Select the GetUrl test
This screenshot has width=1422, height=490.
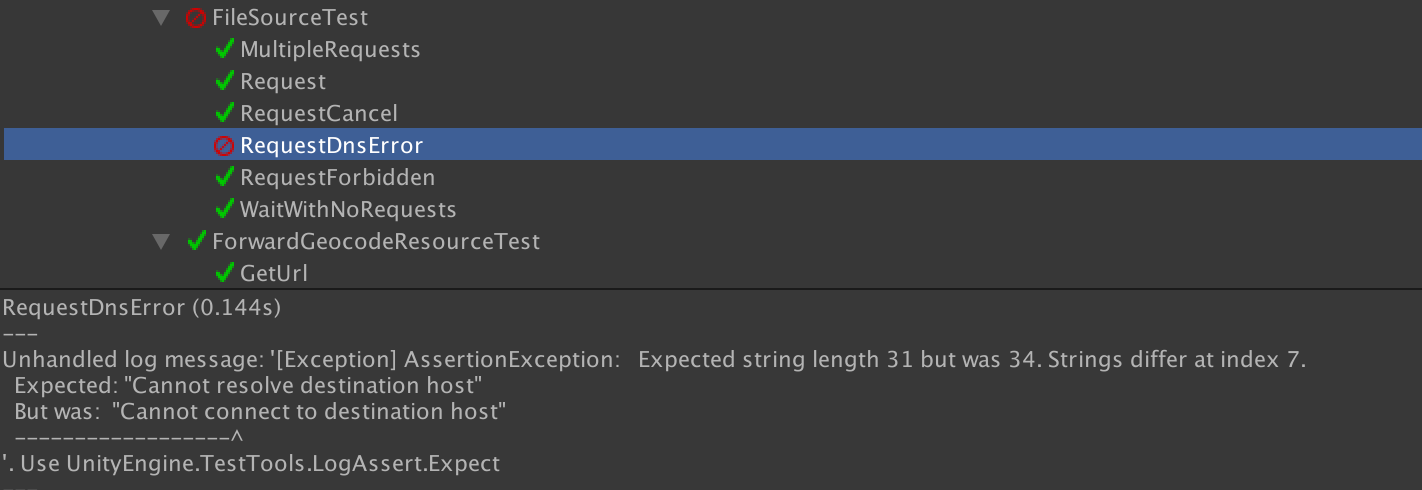274,273
